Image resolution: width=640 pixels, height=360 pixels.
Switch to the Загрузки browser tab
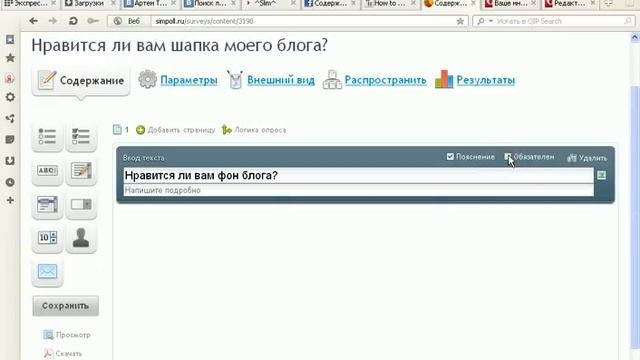(89, 4)
